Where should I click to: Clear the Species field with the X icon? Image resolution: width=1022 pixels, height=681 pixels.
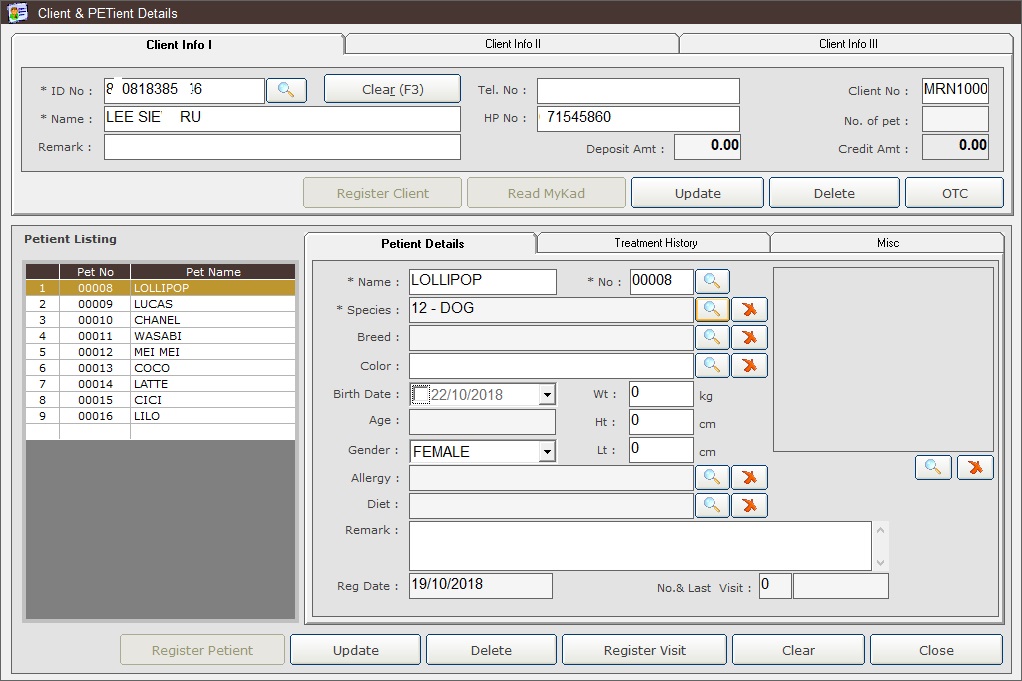point(749,309)
